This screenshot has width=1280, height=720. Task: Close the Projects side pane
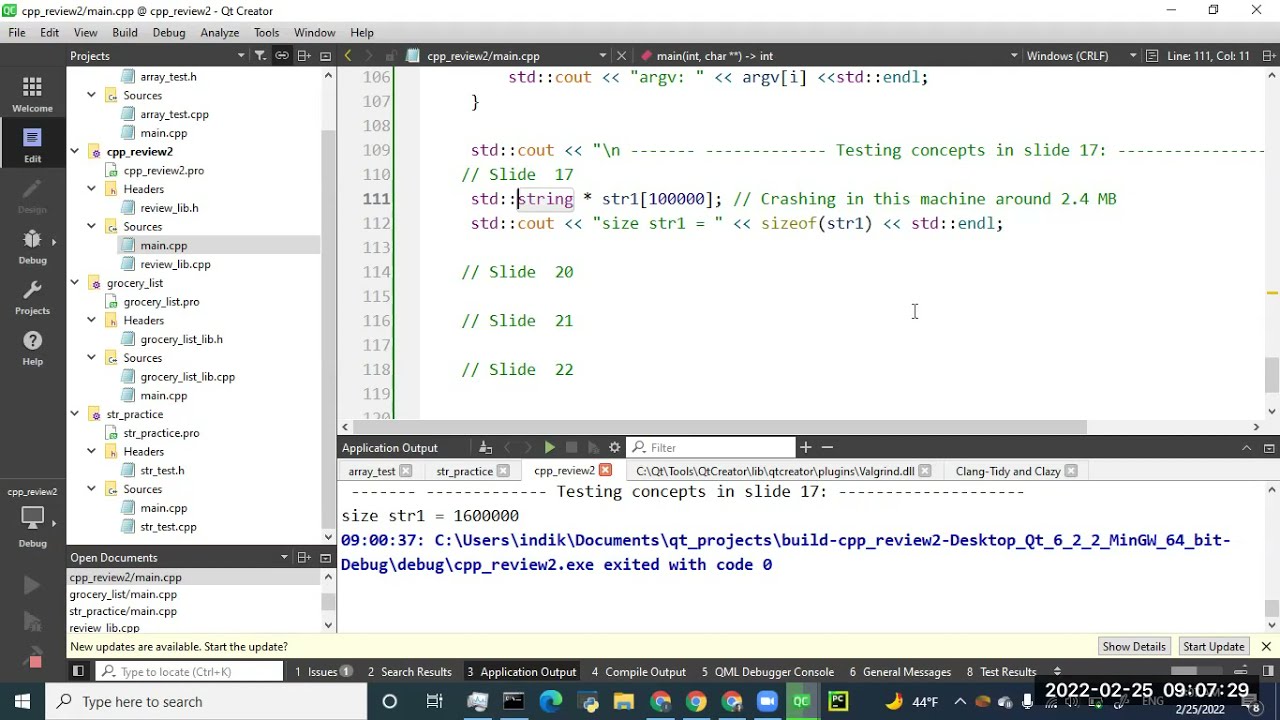tap(325, 56)
